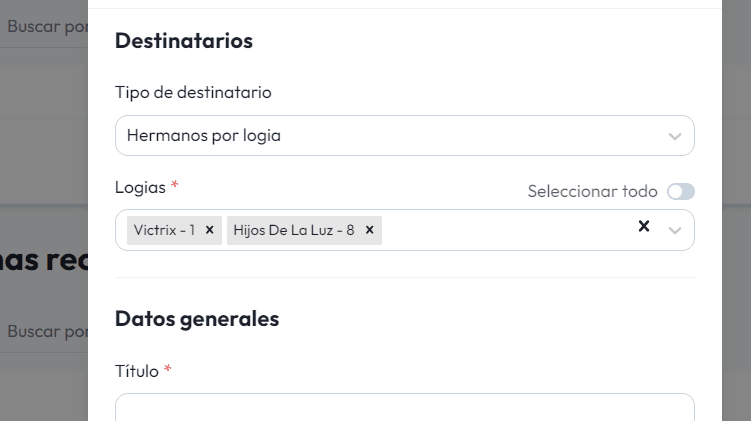Enable the Seleccionar todo switch
The width and height of the screenshot is (751, 421).
[680, 191]
